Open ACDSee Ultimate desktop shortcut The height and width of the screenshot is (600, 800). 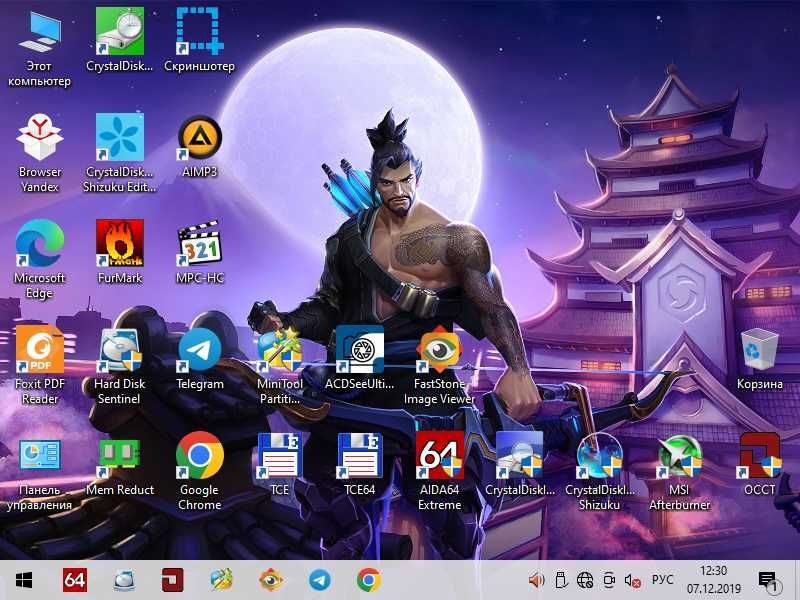[x=360, y=358]
